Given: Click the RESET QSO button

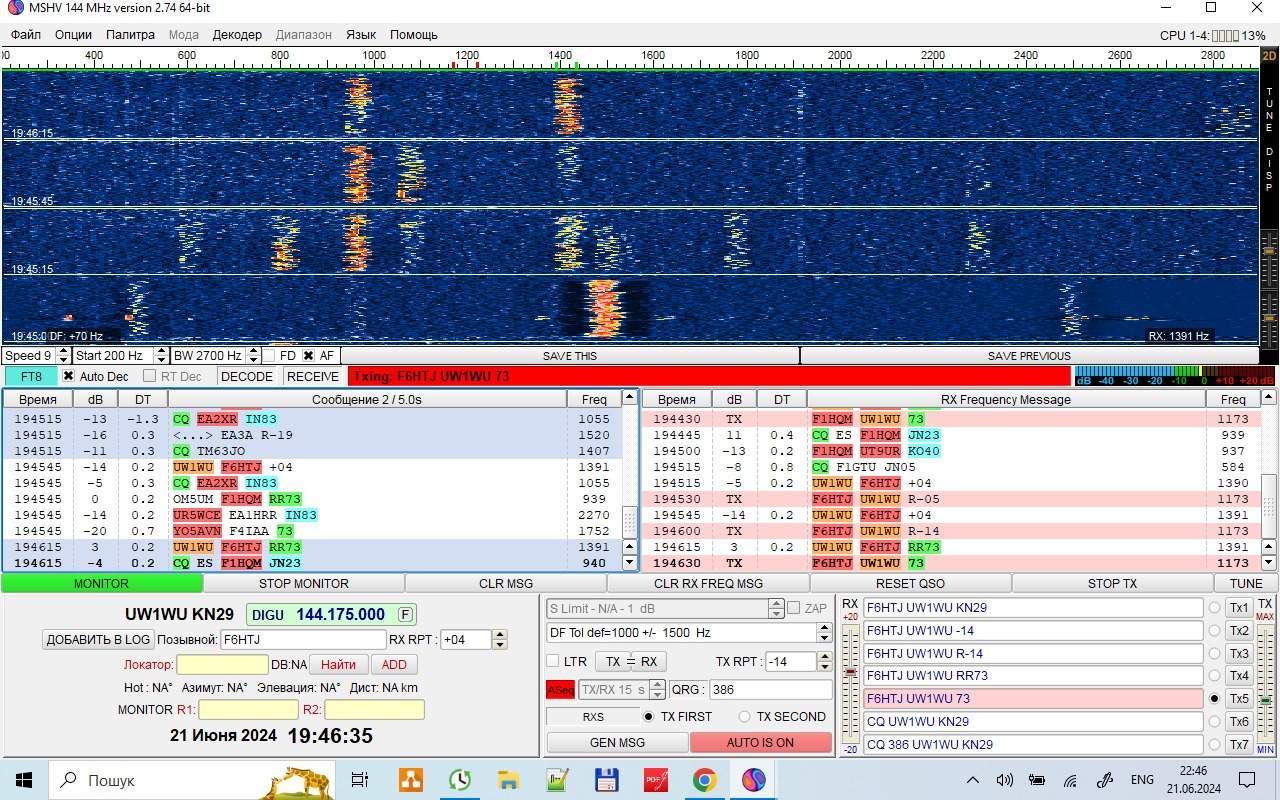Looking at the screenshot, I should click(x=910, y=583).
